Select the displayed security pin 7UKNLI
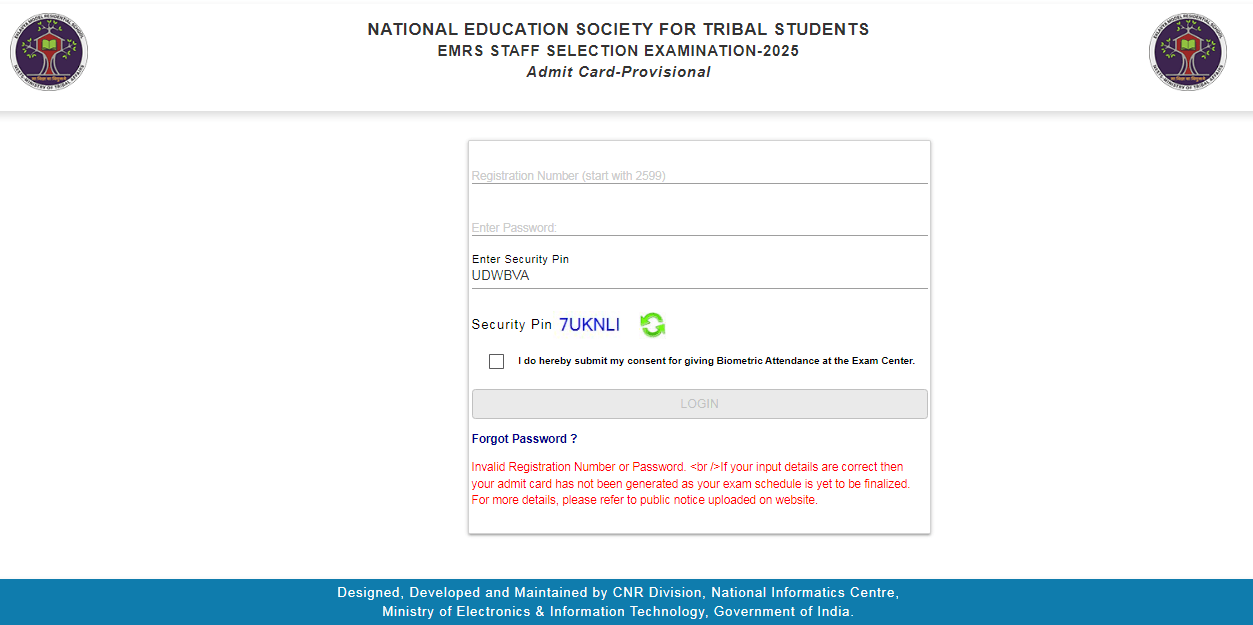The image size is (1253, 625). click(x=592, y=323)
